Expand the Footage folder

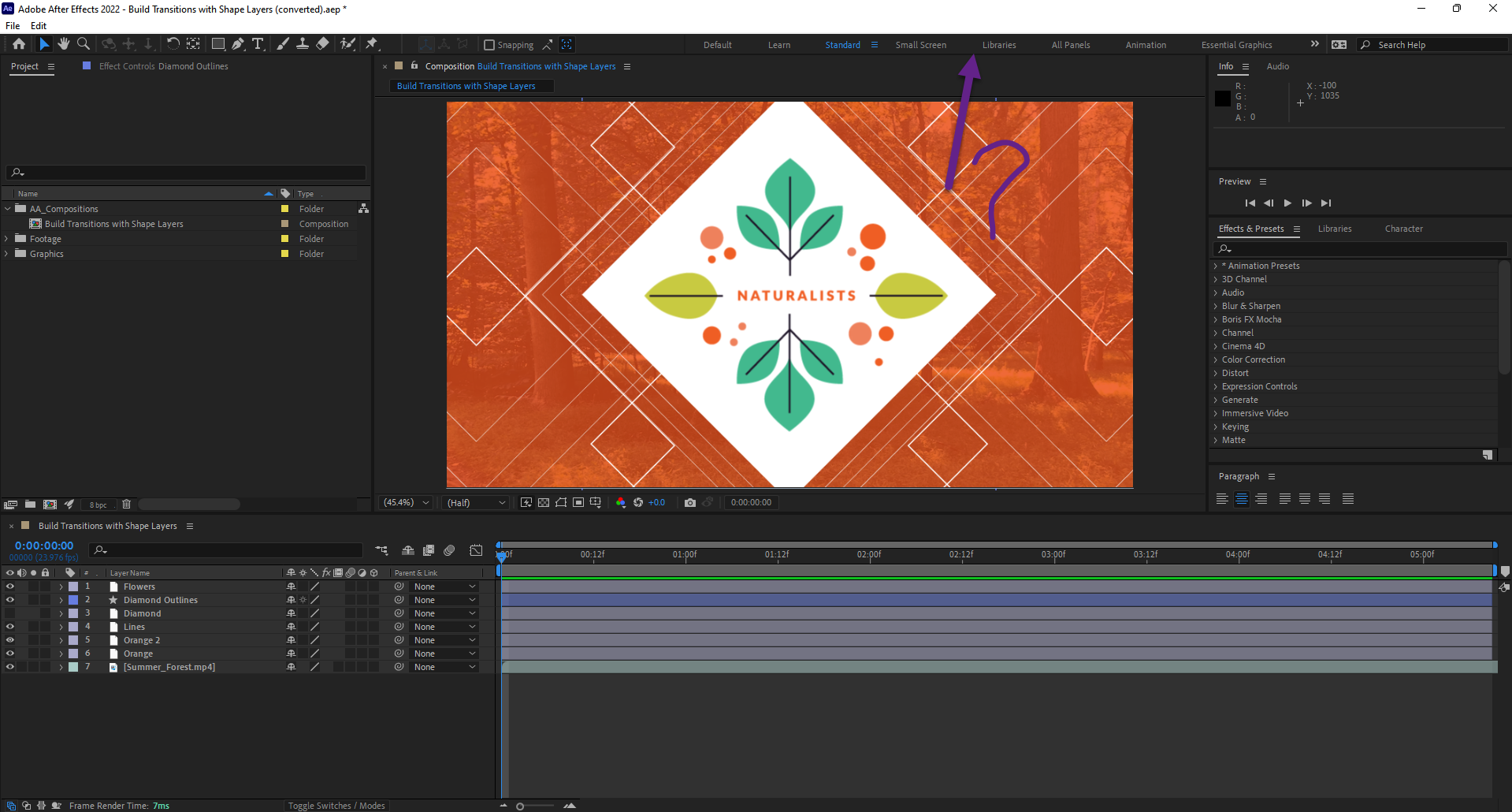[7, 238]
